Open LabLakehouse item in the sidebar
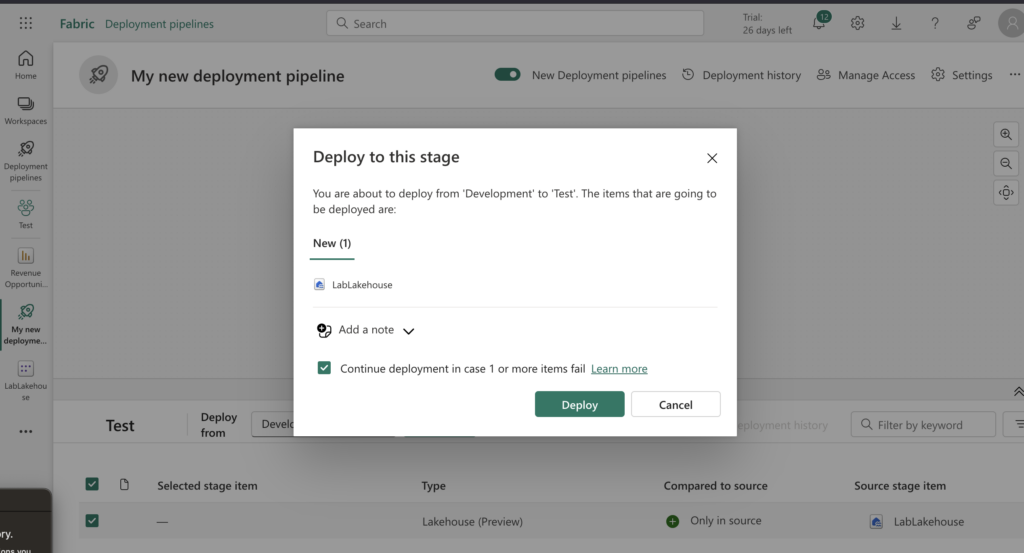1024x553 pixels. click(25, 381)
